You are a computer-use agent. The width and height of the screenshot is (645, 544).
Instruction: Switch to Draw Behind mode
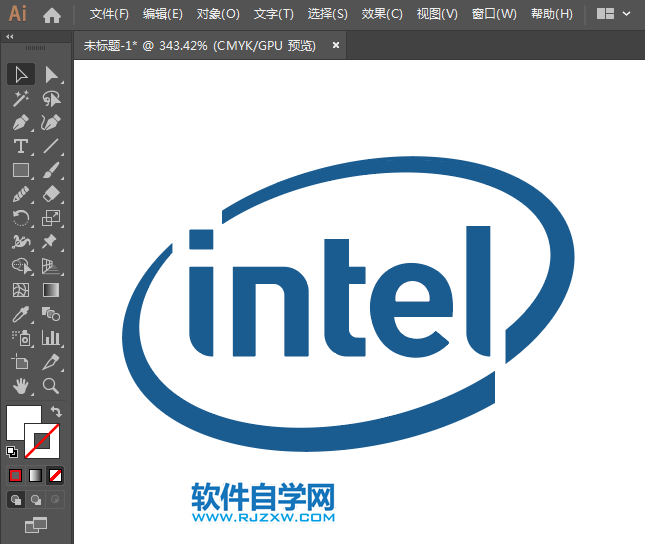[x=36, y=499]
